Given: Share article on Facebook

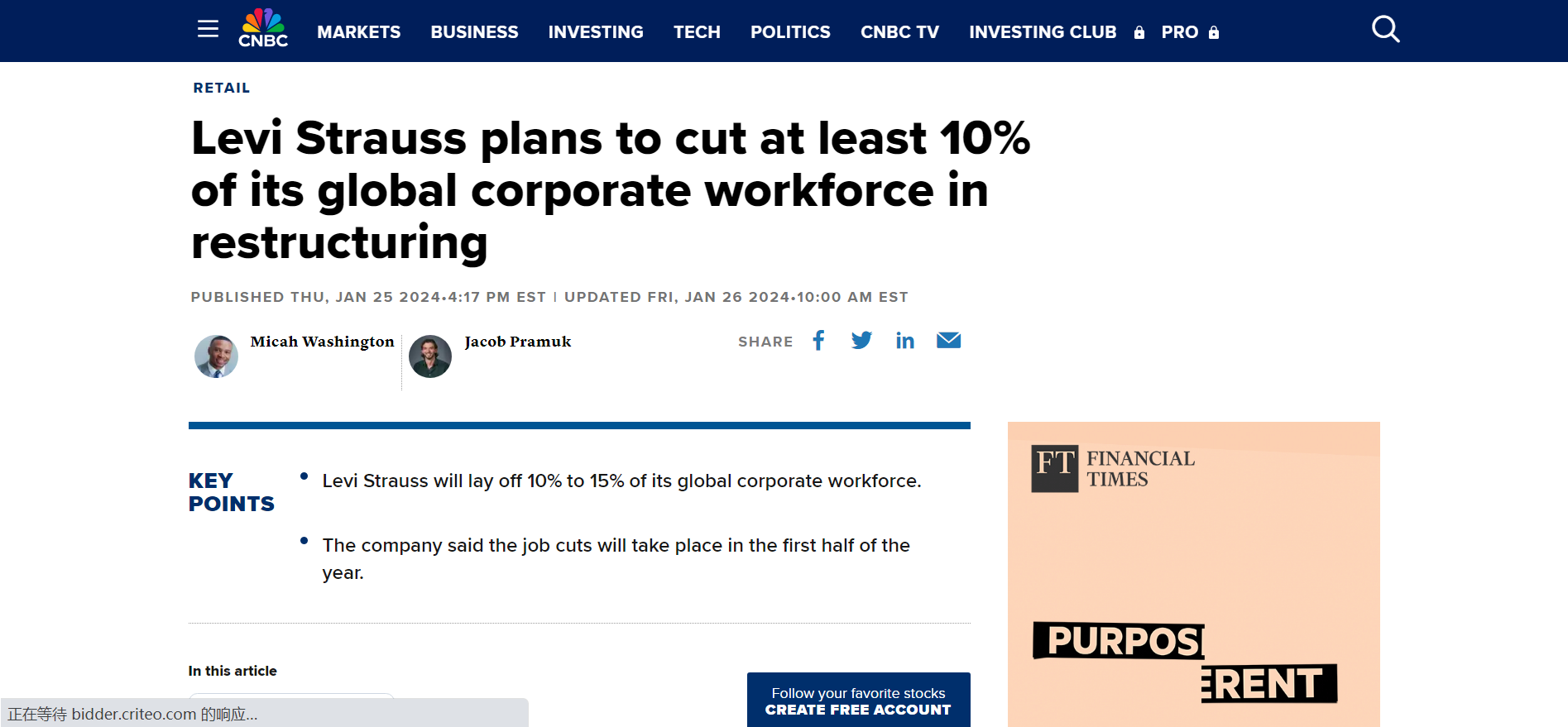Looking at the screenshot, I should tap(818, 341).
